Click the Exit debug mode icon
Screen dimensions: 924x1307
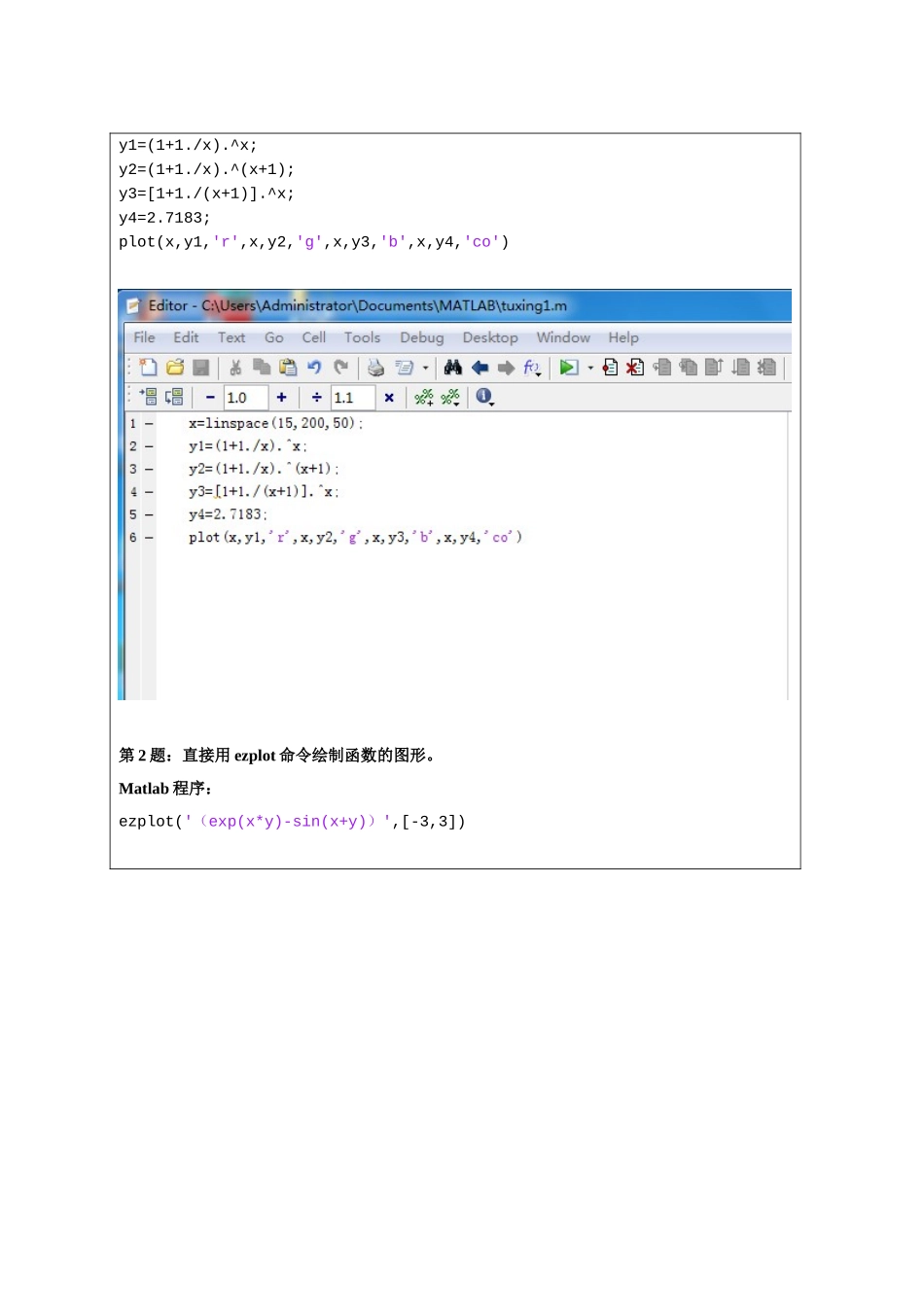coord(766,368)
